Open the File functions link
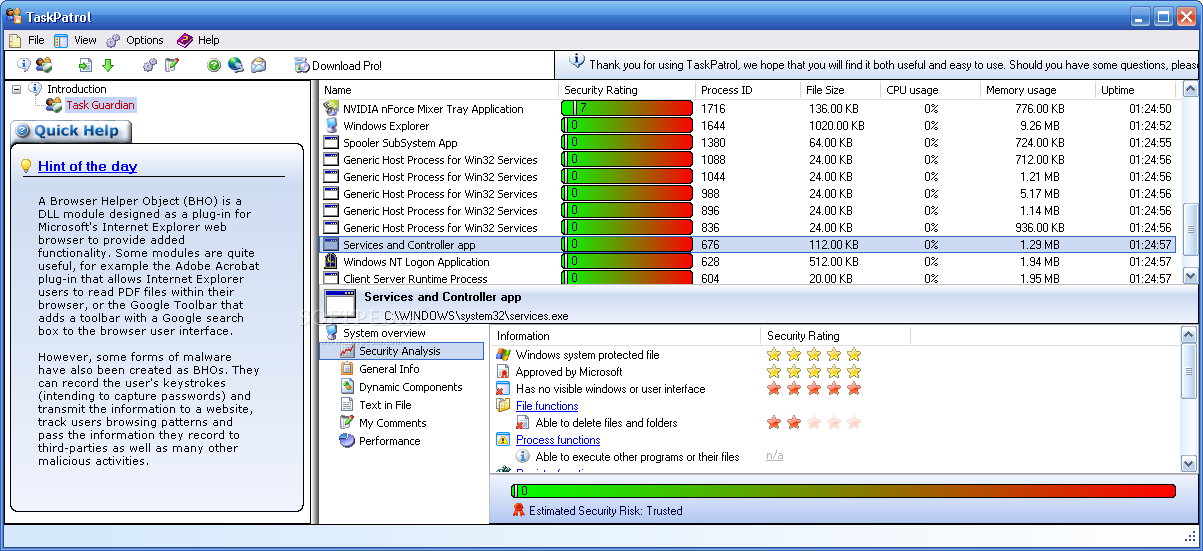 point(547,406)
